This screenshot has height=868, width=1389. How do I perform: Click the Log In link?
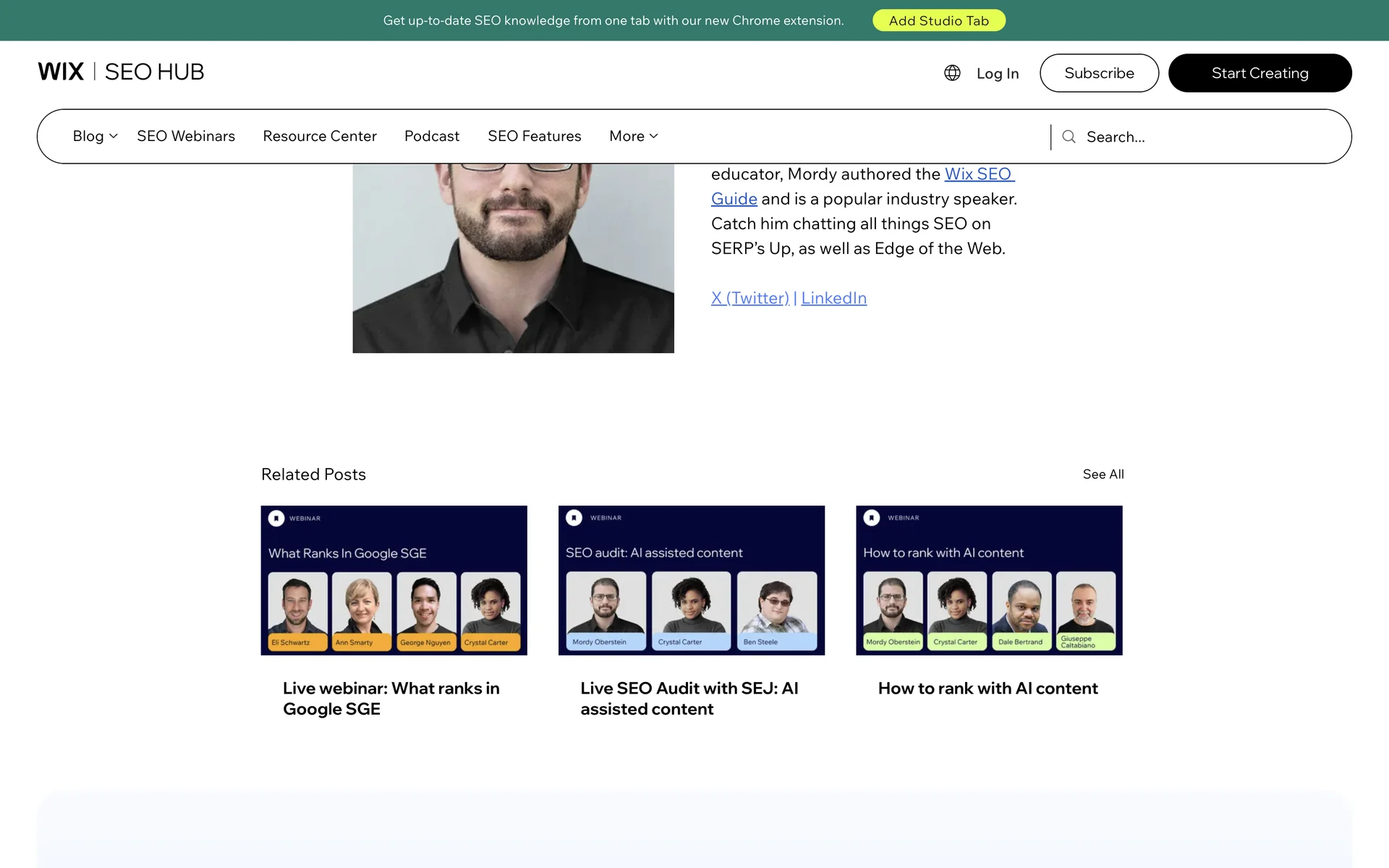997,73
